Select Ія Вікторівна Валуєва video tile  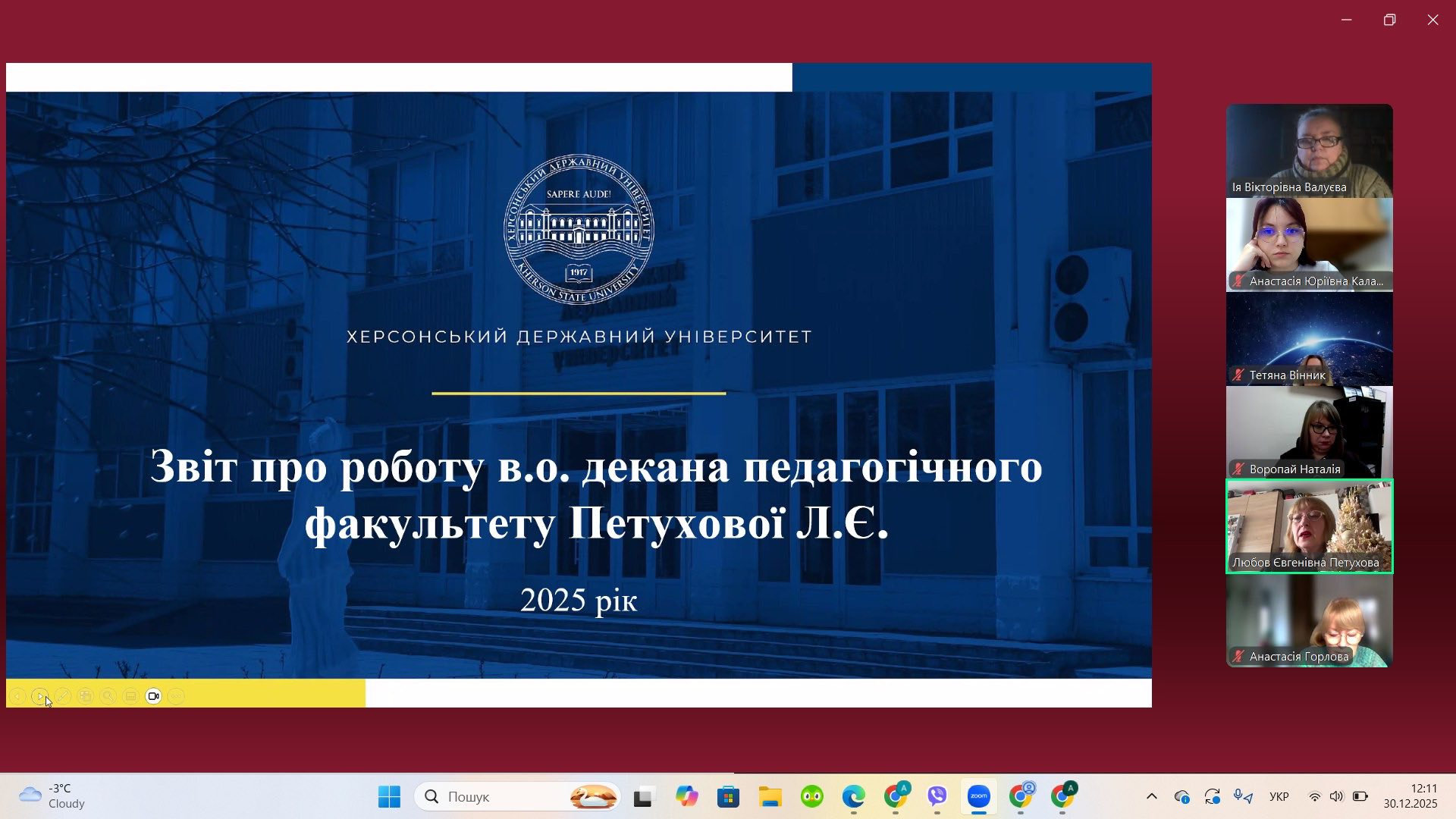[x=1310, y=151]
